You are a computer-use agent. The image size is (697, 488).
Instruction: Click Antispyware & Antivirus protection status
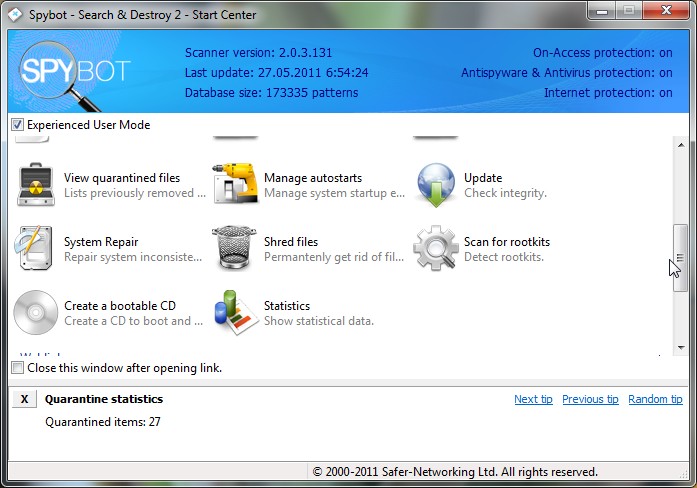(566, 73)
